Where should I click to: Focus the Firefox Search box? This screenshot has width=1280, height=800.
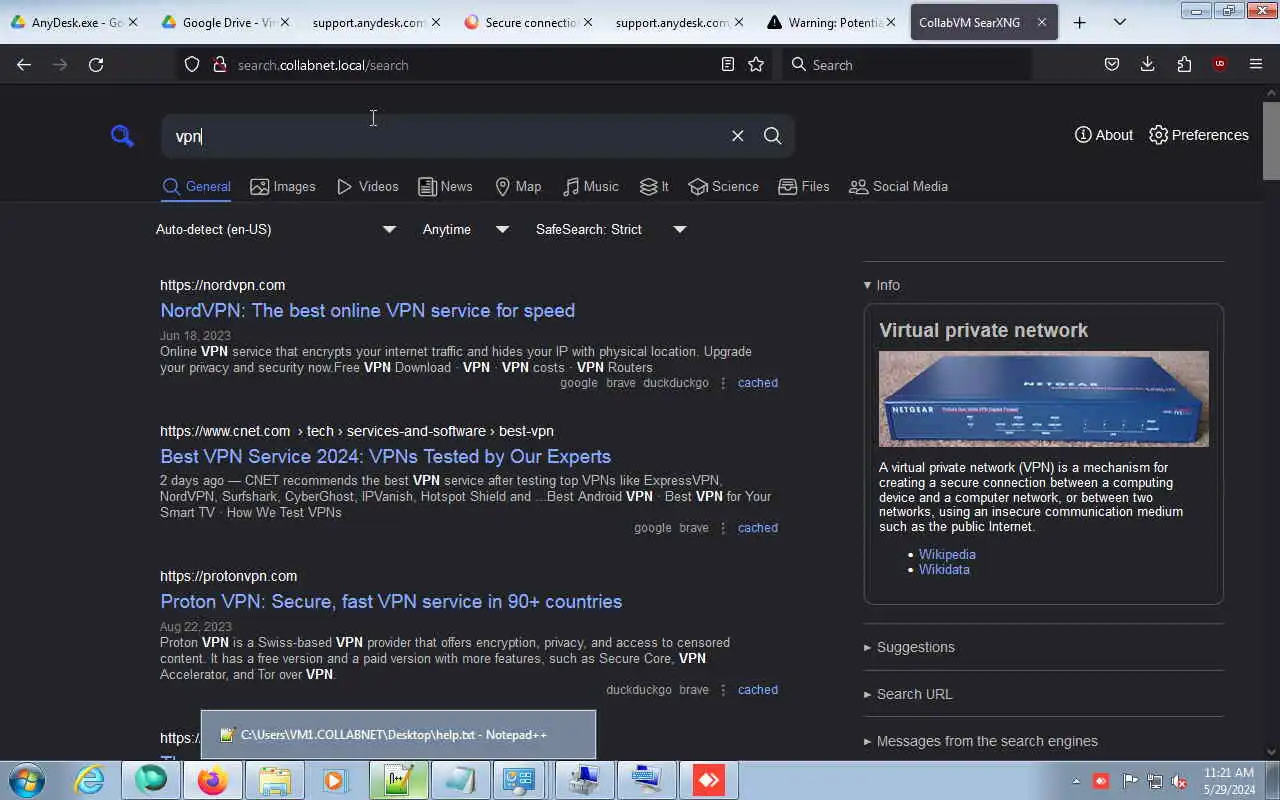pyautogui.click(x=906, y=64)
